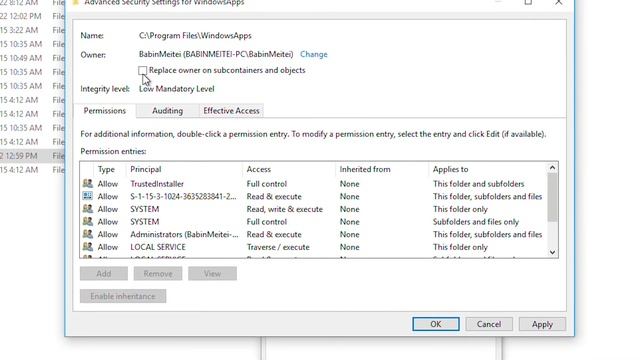Click the permission list scrollbar thumb
The width and height of the screenshot is (640, 360).
(x=552, y=197)
